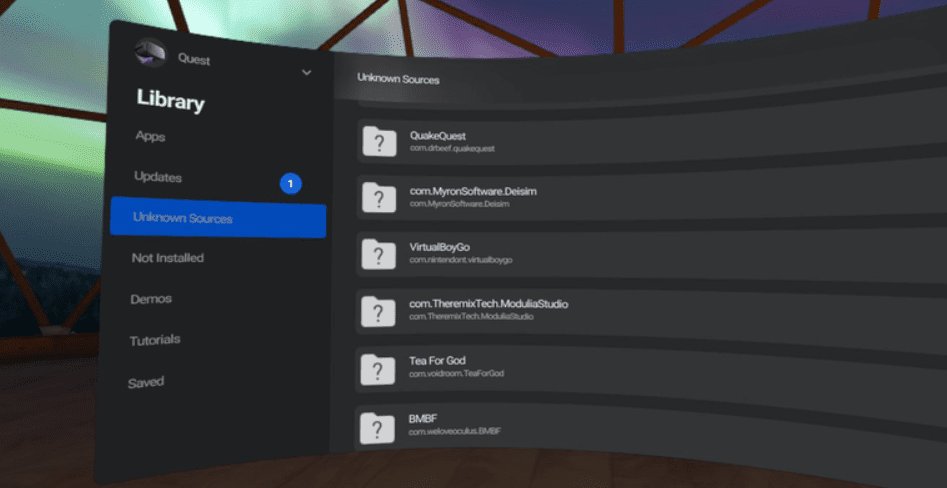Click the com.voidroom.TeaForGod package name
The height and width of the screenshot is (488, 947).
(x=456, y=374)
